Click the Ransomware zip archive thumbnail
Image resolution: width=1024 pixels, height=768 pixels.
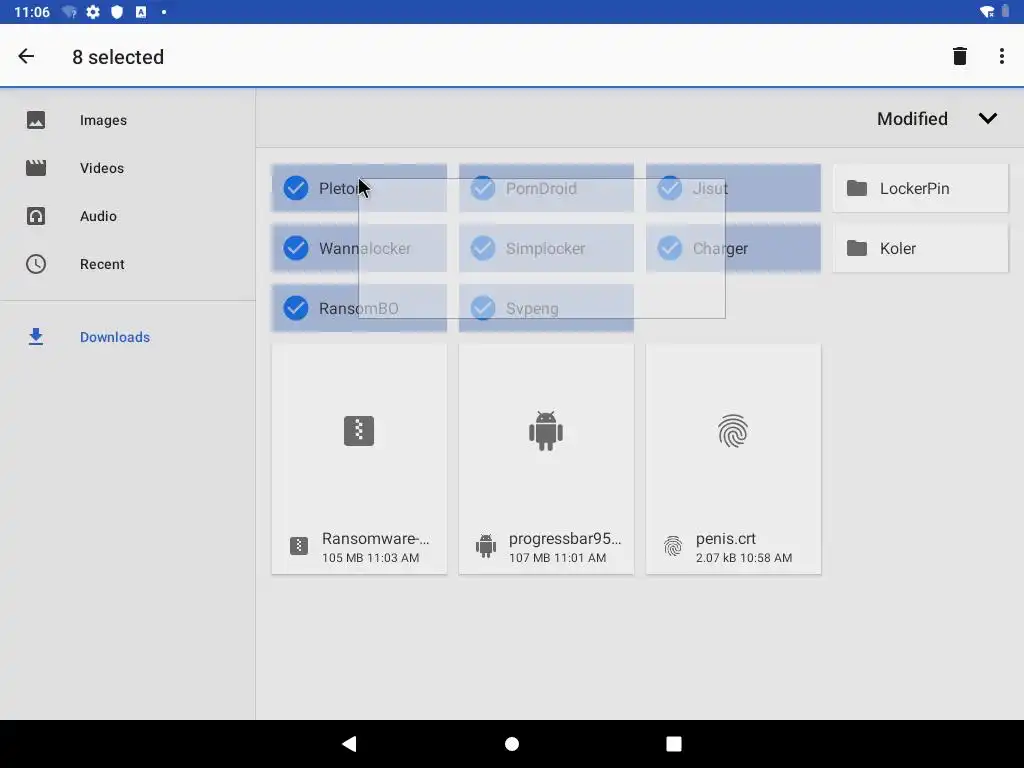pos(359,431)
